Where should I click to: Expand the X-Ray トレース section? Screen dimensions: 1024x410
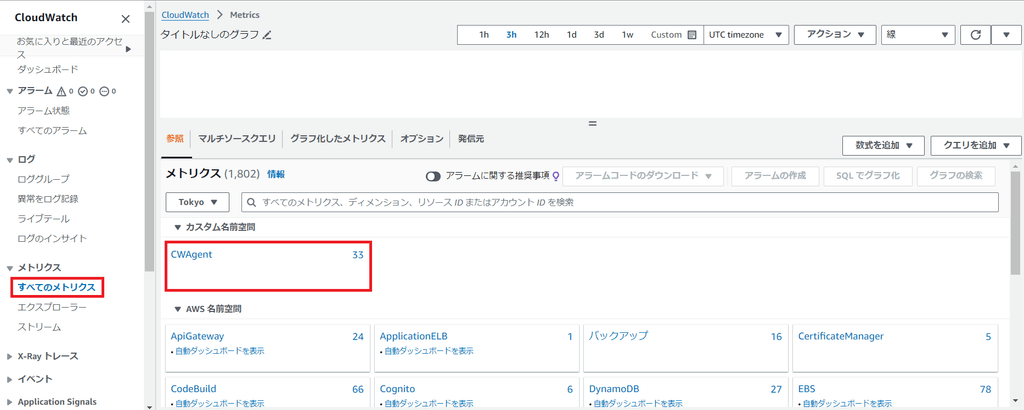(x=9, y=356)
